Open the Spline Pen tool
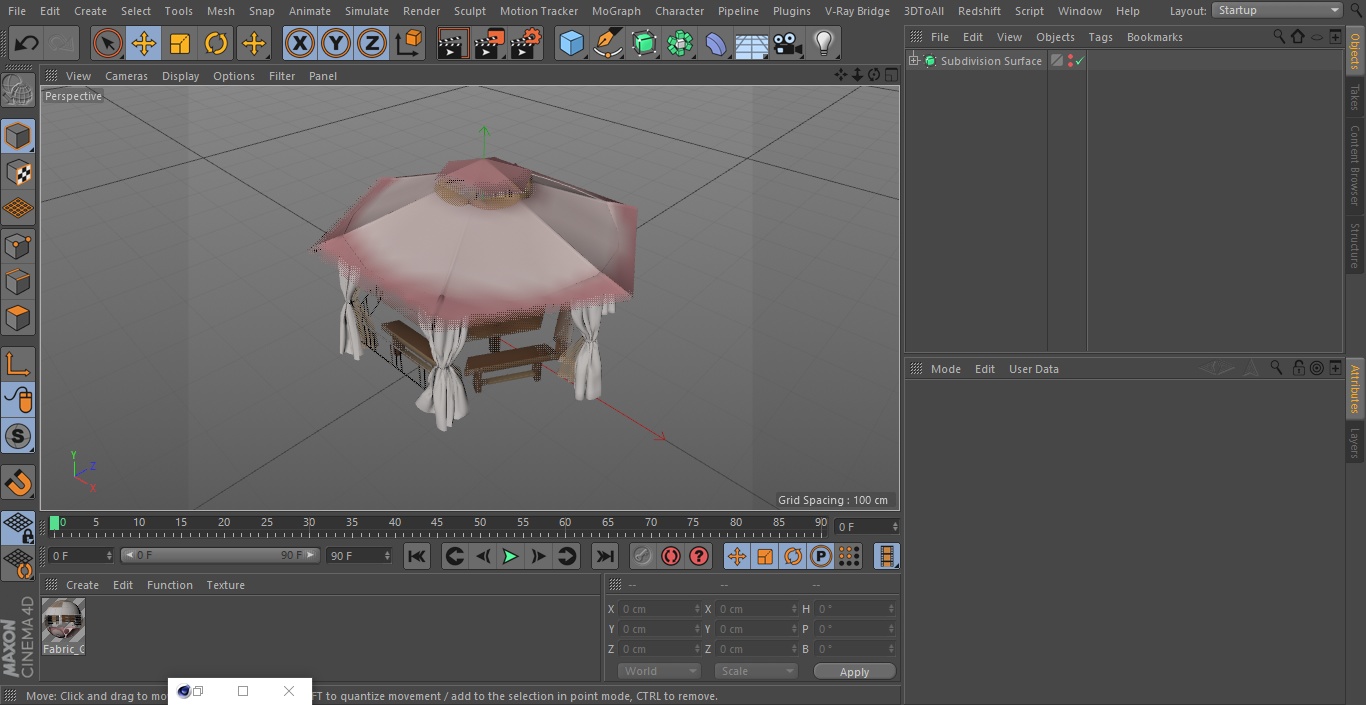Screen dimensions: 1366x705 click(x=607, y=43)
